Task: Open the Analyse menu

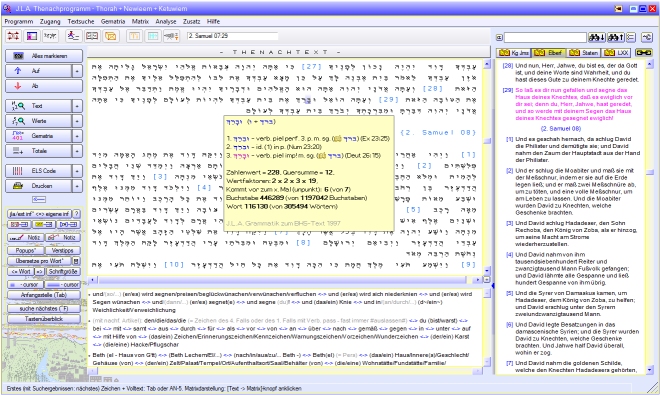Action: tap(166, 21)
